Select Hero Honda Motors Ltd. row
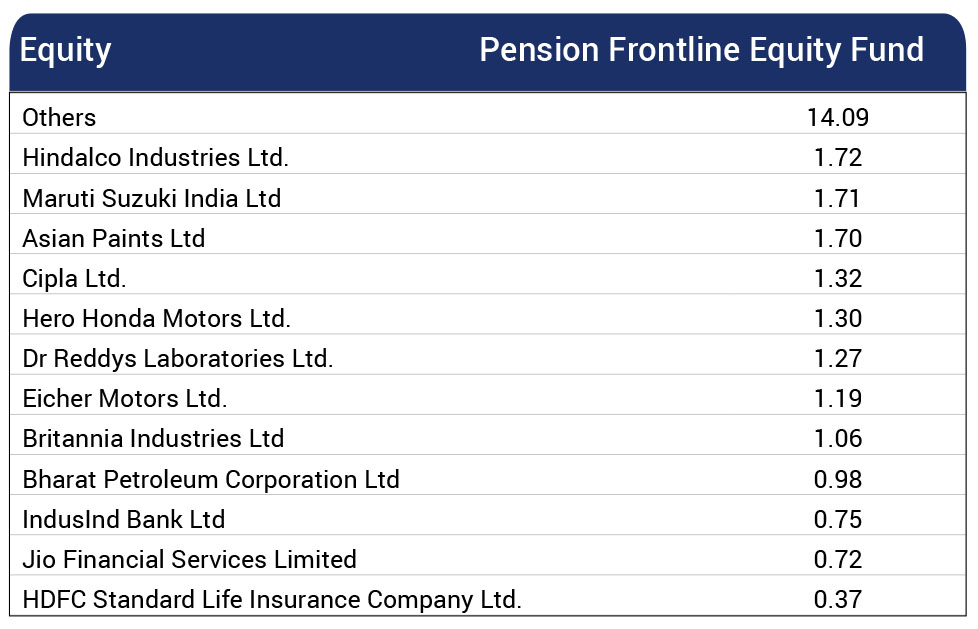The image size is (978, 629). [x=488, y=314]
